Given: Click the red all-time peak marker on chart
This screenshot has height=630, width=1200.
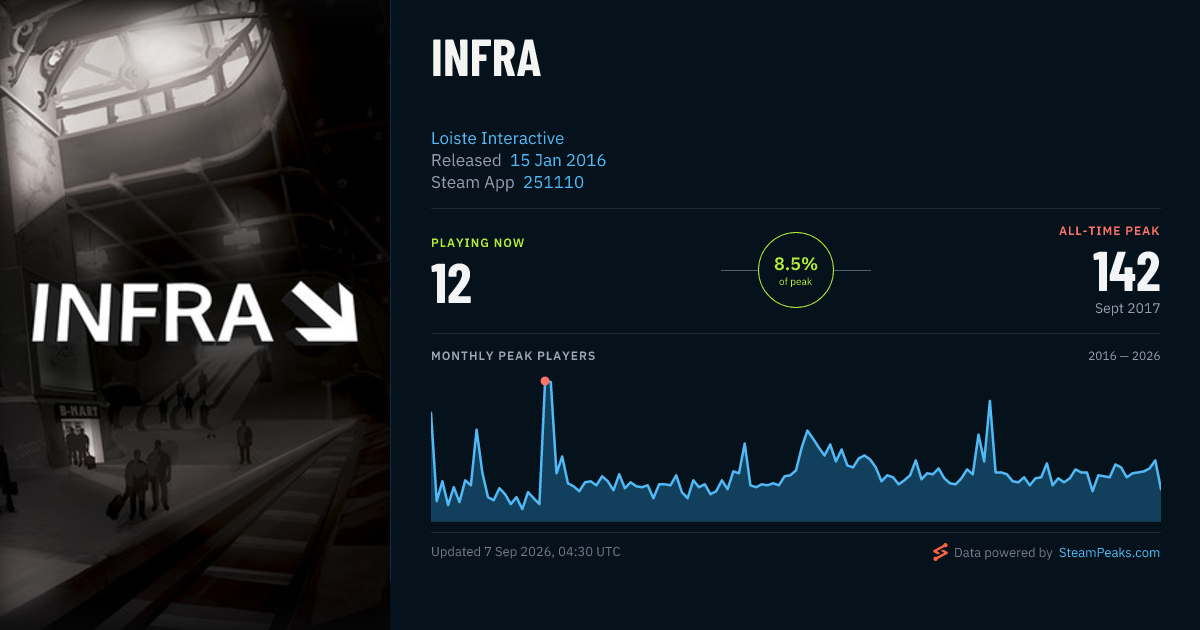Looking at the screenshot, I should tap(545, 381).
